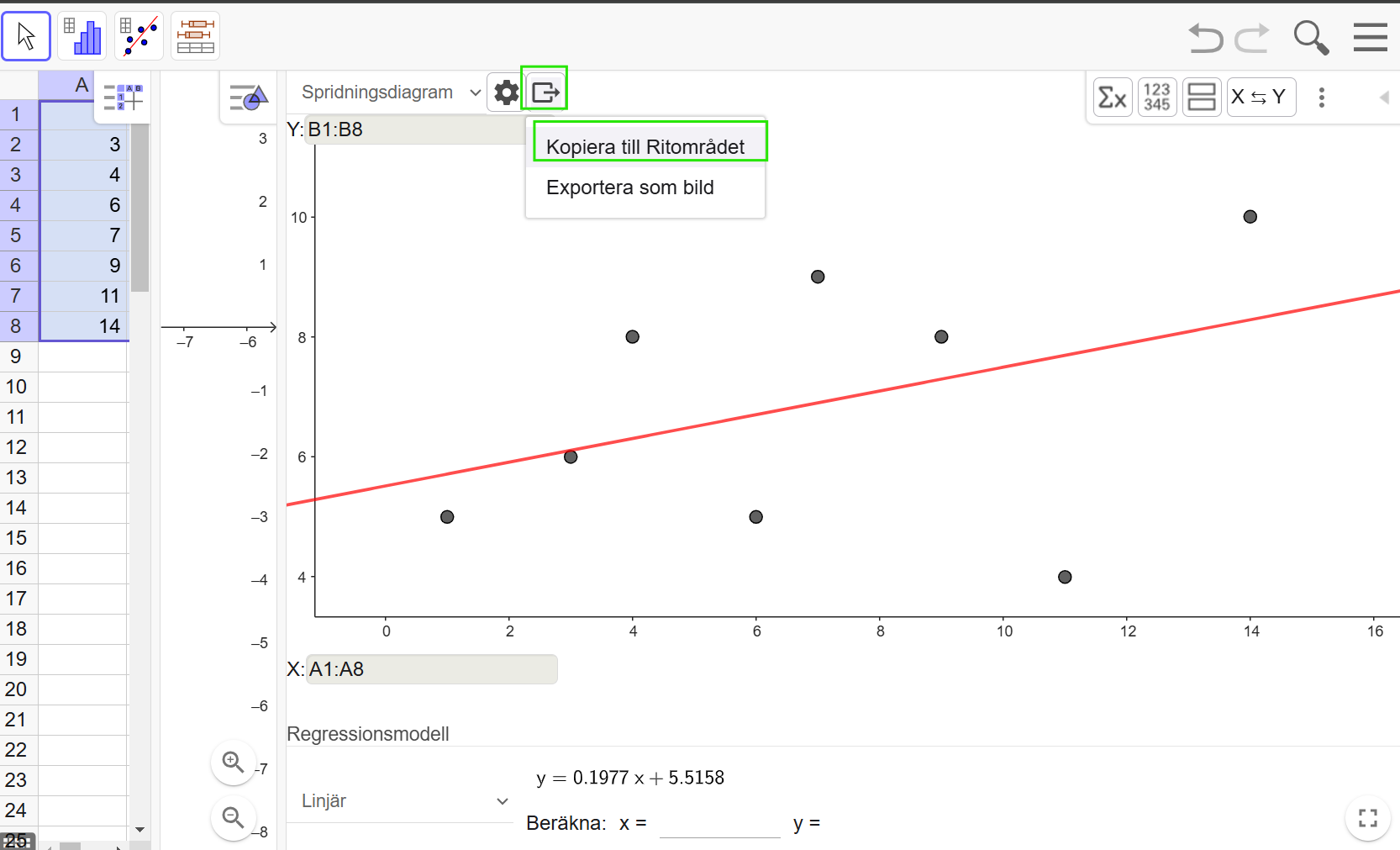Toggle the split panel layout icon
1400x850 pixels.
click(1202, 97)
